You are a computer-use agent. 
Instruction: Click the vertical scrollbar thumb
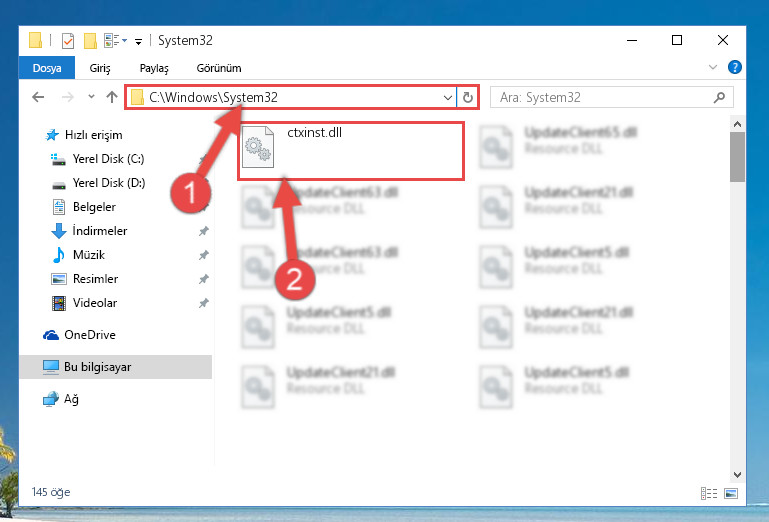point(737,157)
